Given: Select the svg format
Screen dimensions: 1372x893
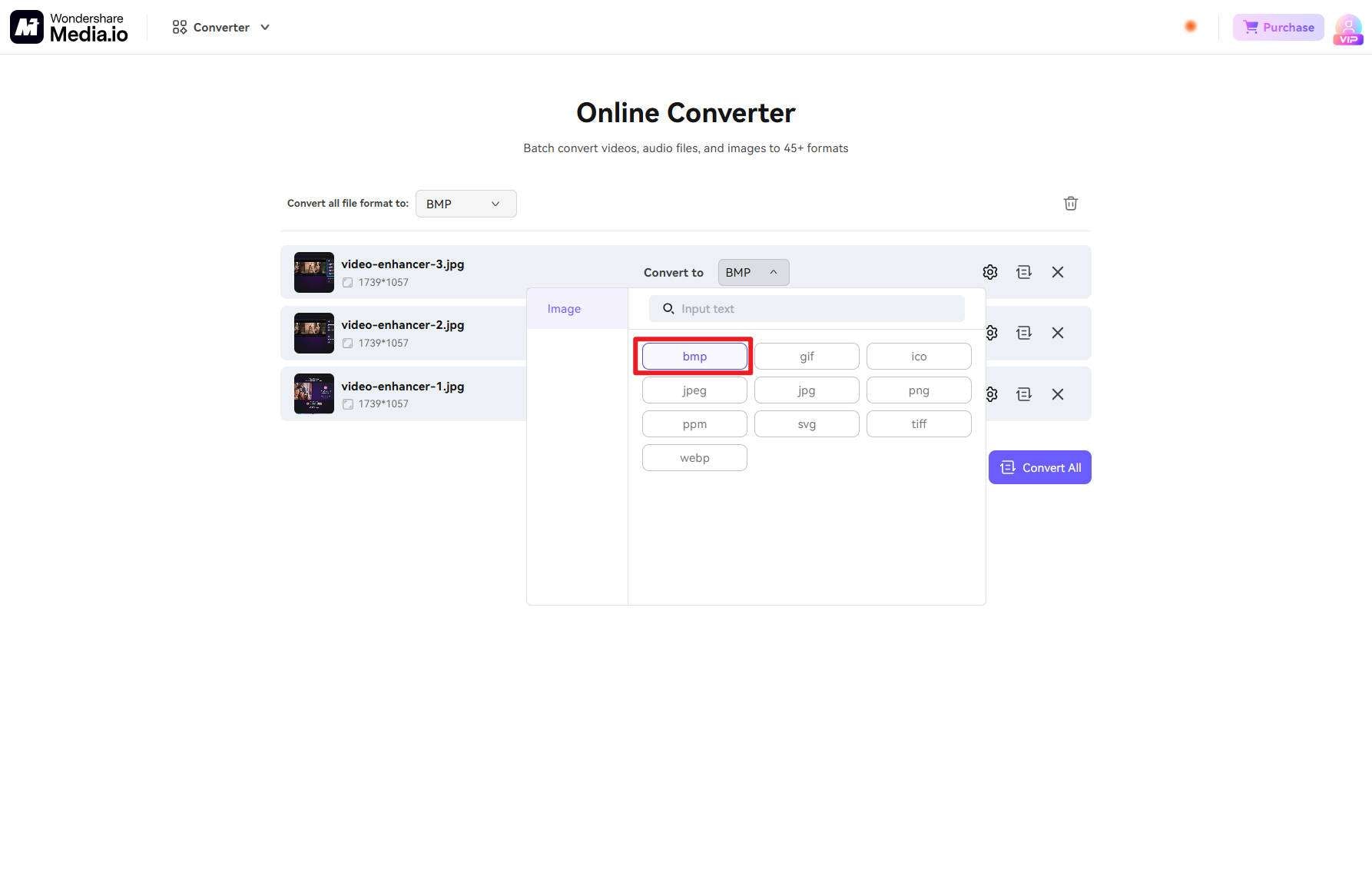Looking at the screenshot, I should tap(807, 424).
